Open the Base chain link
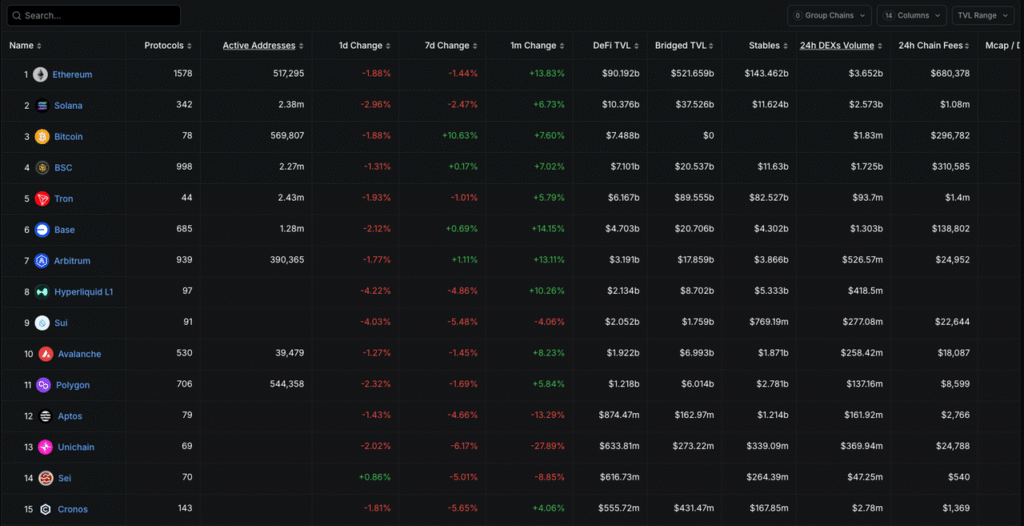The image size is (1024, 526). click(65, 229)
